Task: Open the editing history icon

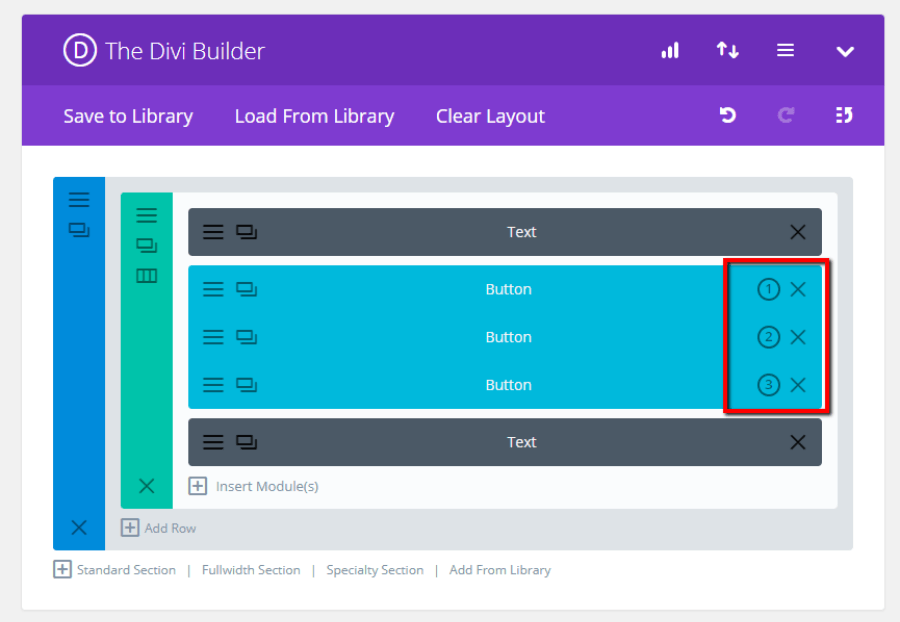Action: (843, 115)
